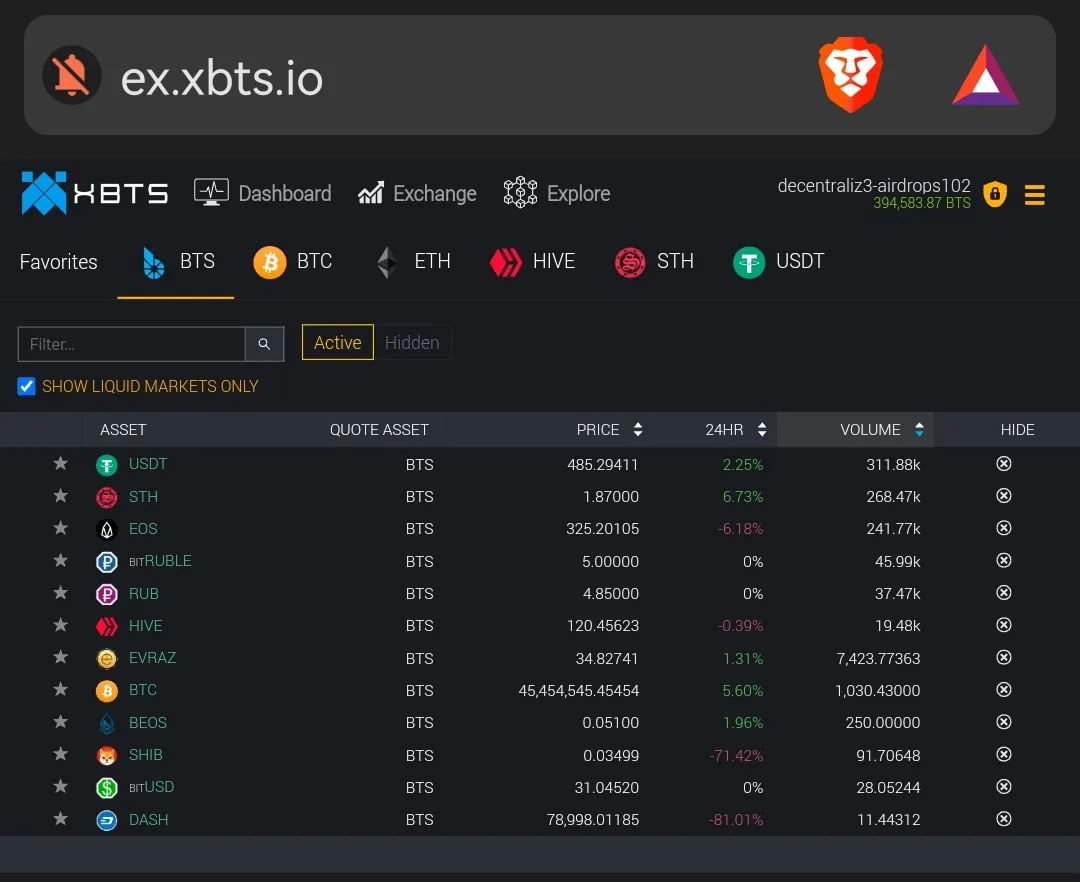1080x882 pixels.
Task: Toggle Show Liquid Markets Only checkbox
Action: (26, 386)
